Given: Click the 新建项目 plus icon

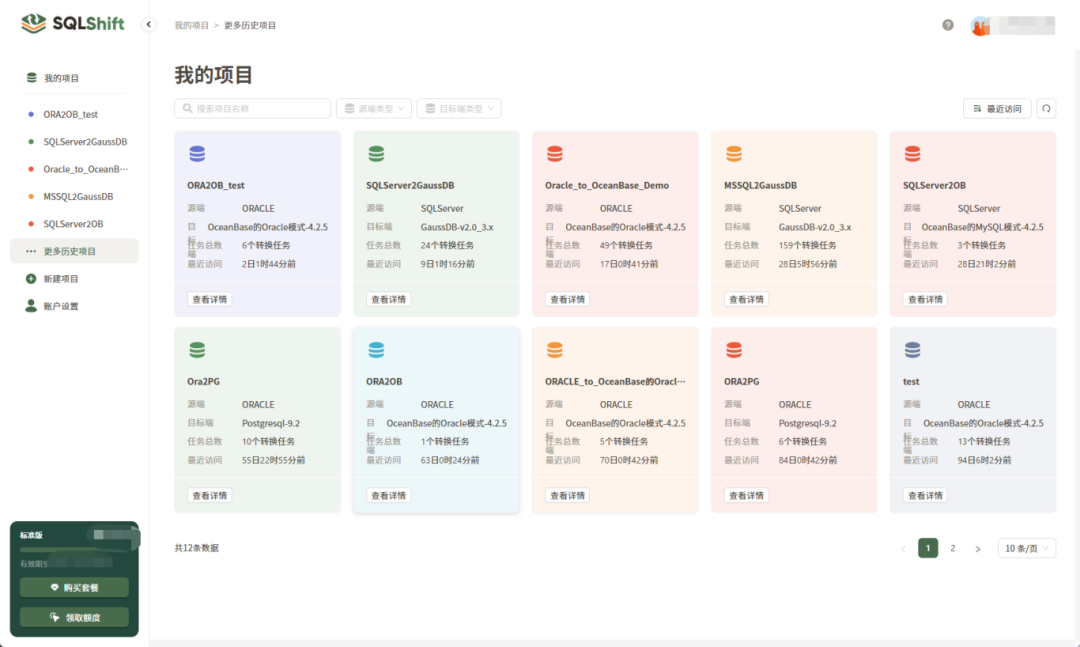Looking at the screenshot, I should point(31,278).
